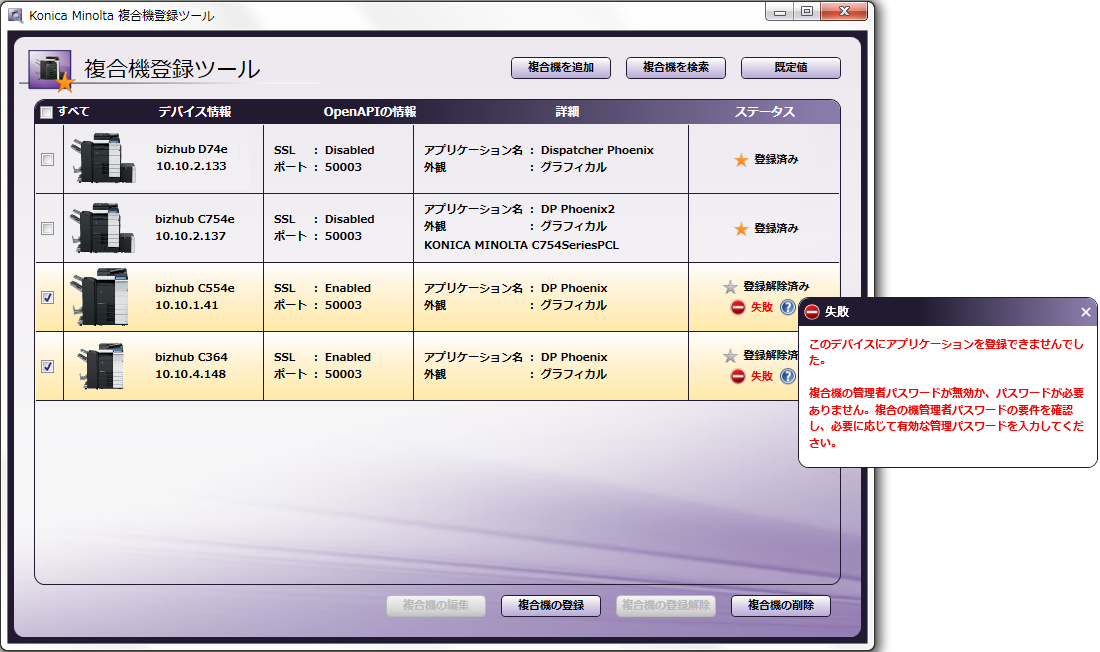The height and width of the screenshot is (652, 1100).
Task: Select the IP address 10.10.4.148
Action: pos(190,374)
